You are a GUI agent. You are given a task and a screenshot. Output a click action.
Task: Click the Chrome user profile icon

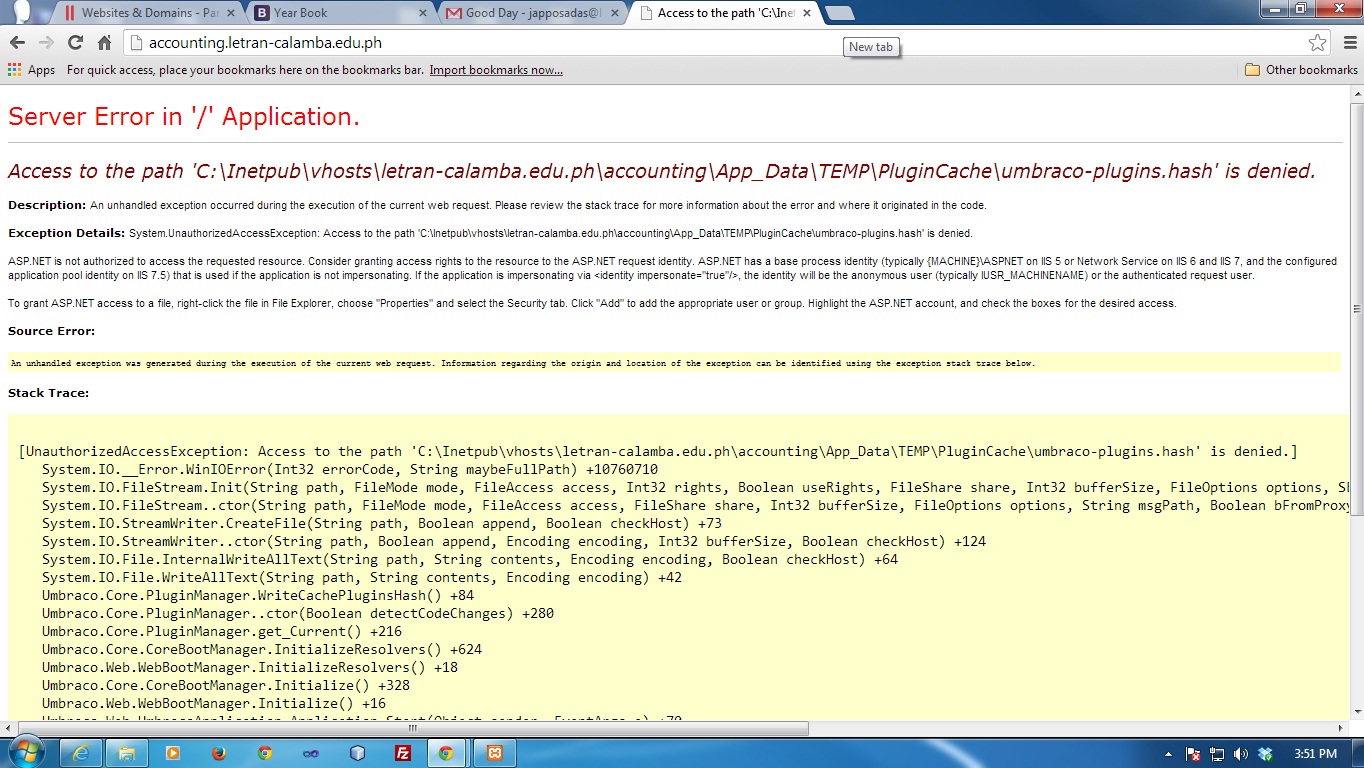point(24,12)
